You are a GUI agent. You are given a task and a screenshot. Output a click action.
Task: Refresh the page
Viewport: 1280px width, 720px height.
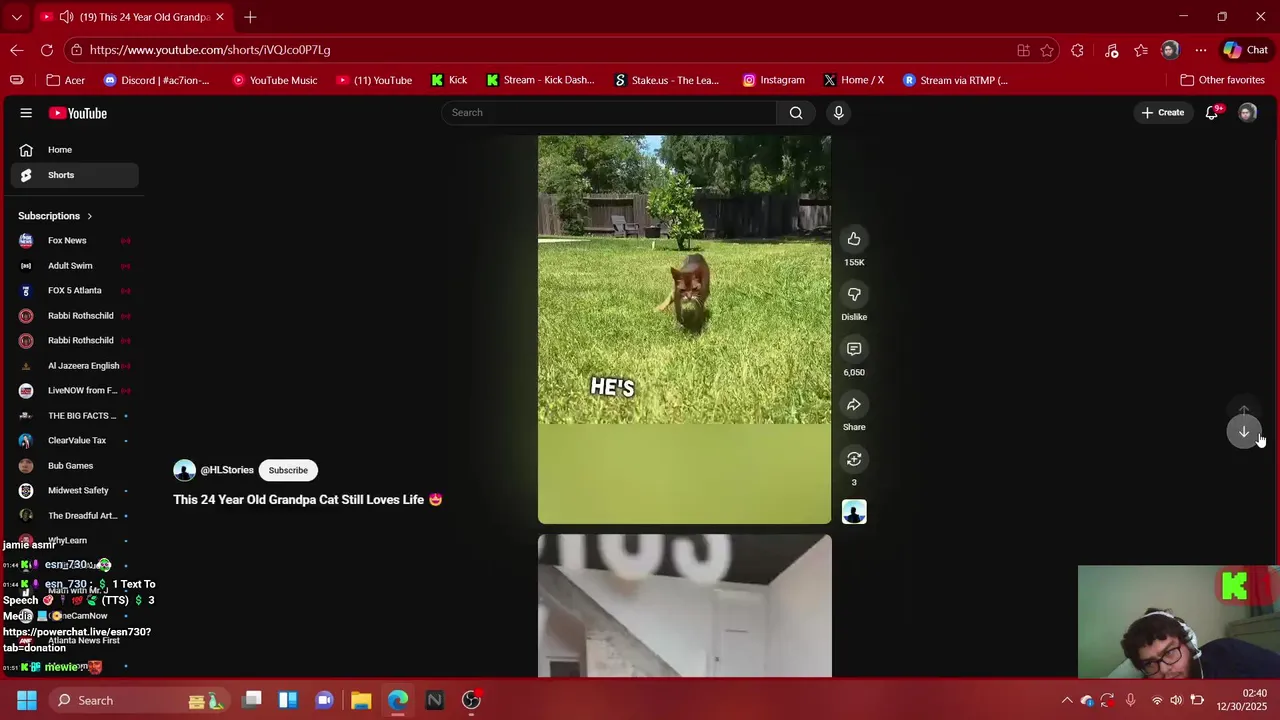tap(47, 50)
